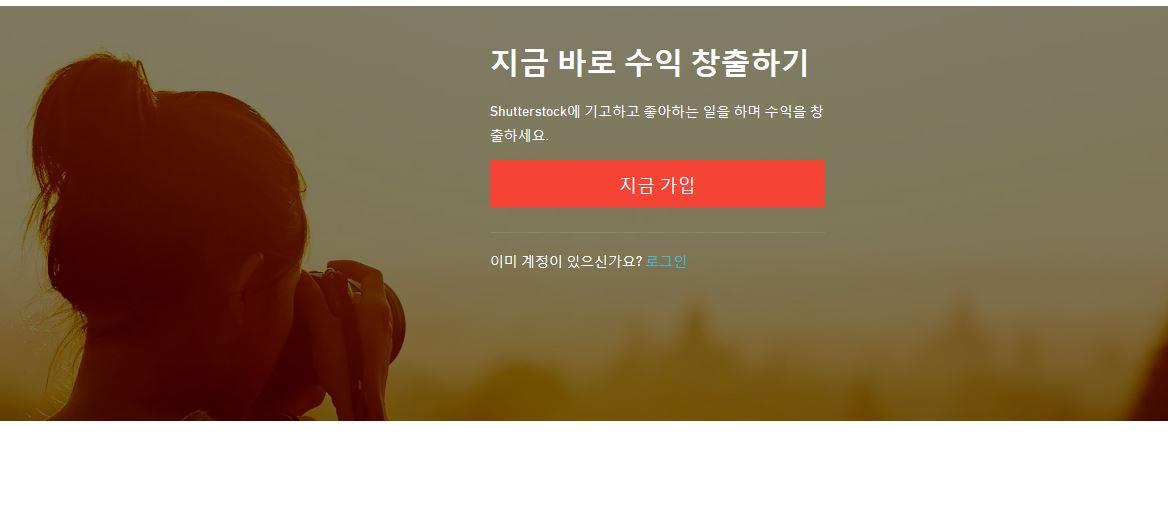The image size is (1168, 527).
Task: Click the blurred temple silhouette in the background
Action: point(696,335)
